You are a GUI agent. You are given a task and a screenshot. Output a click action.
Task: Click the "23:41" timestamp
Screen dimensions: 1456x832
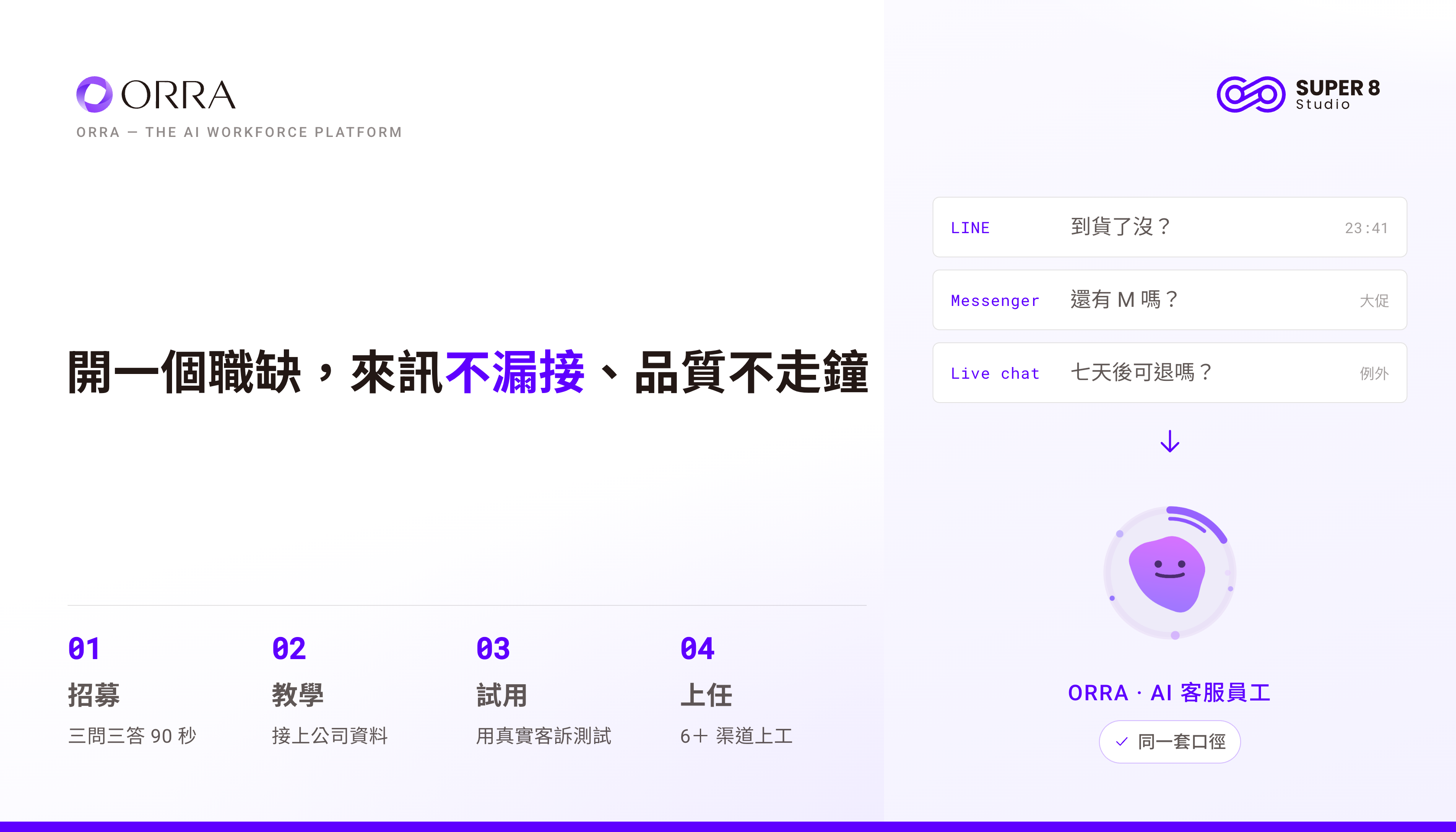pyautogui.click(x=1366, y=228)
